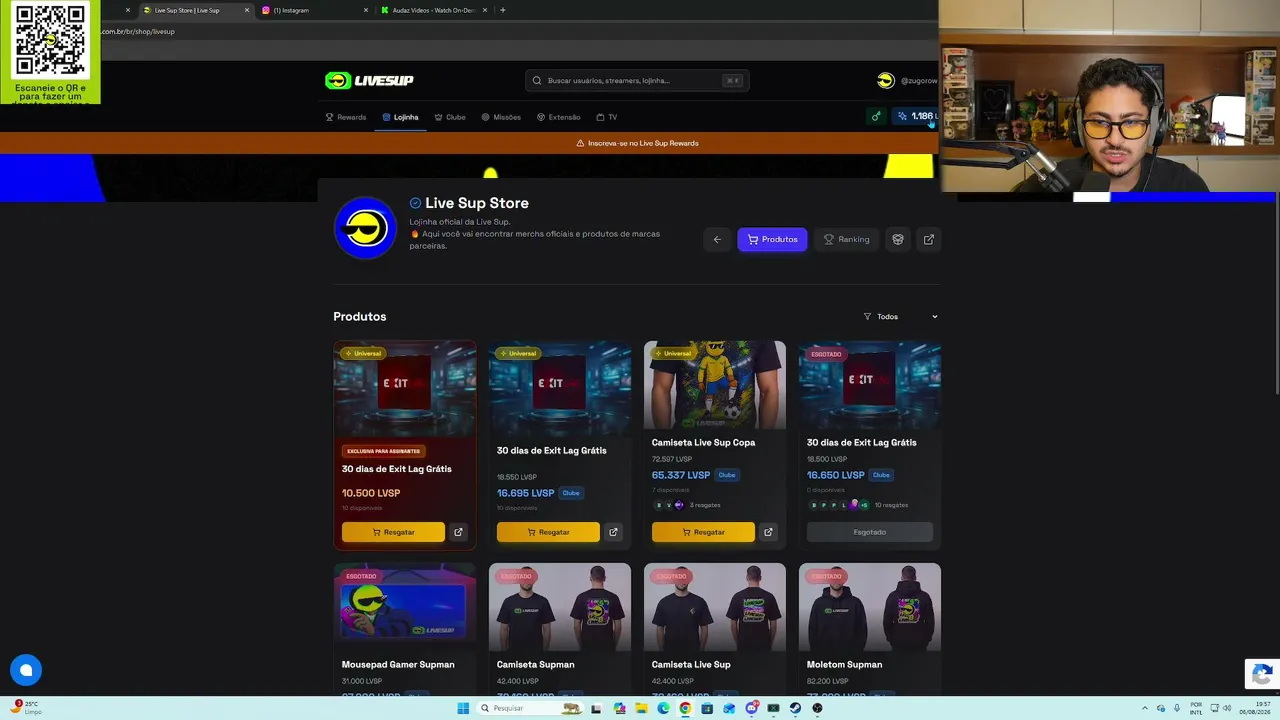Close the Instagram browser tab
This screenshot has width=1280, height=720.
pos(365,10)
